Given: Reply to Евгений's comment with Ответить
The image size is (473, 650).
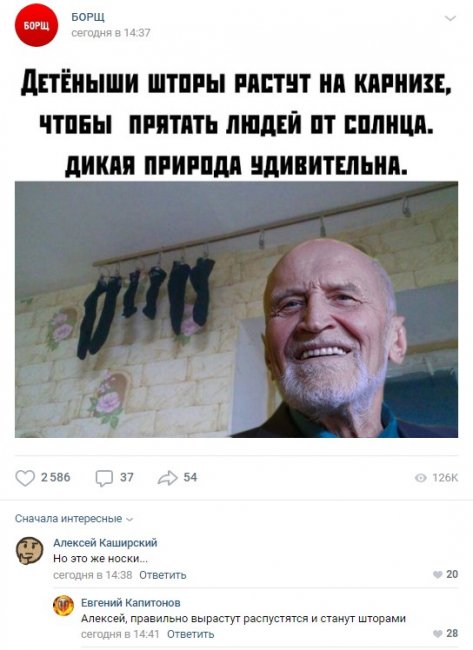Looking at the screenshot, I should pos(190,634).
